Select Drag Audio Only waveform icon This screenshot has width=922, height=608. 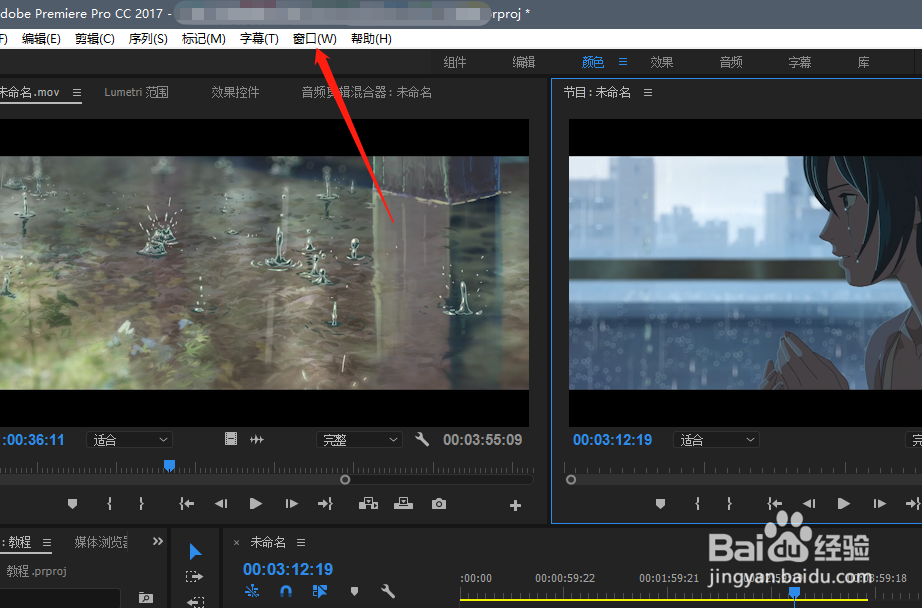click(x=257, y=439)
